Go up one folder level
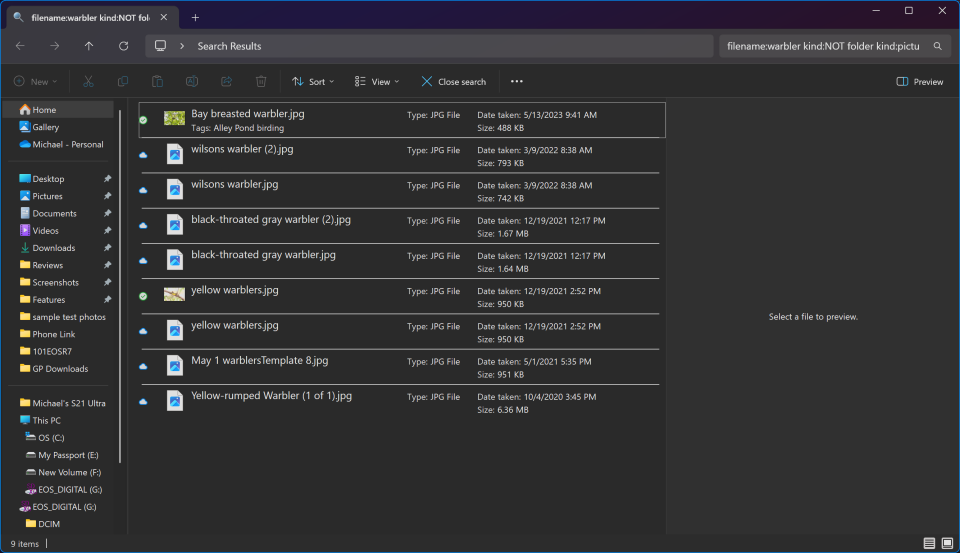The height and width of the screenshot is (553, 960). 89,46
